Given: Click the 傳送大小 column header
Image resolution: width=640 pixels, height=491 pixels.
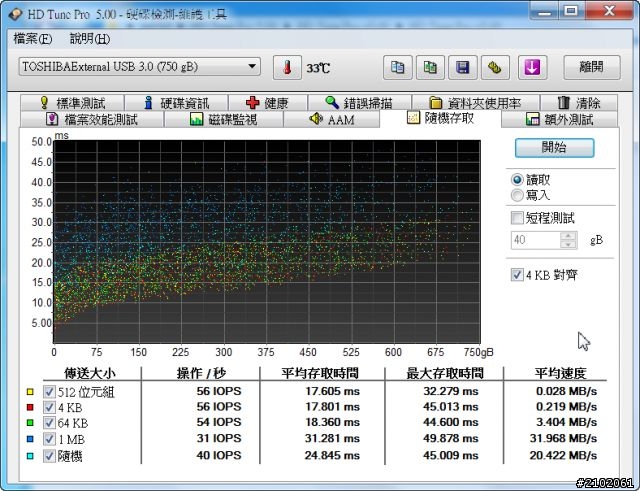Looking at the screenshot, I should pyautogui.click(x=90, y=373).
